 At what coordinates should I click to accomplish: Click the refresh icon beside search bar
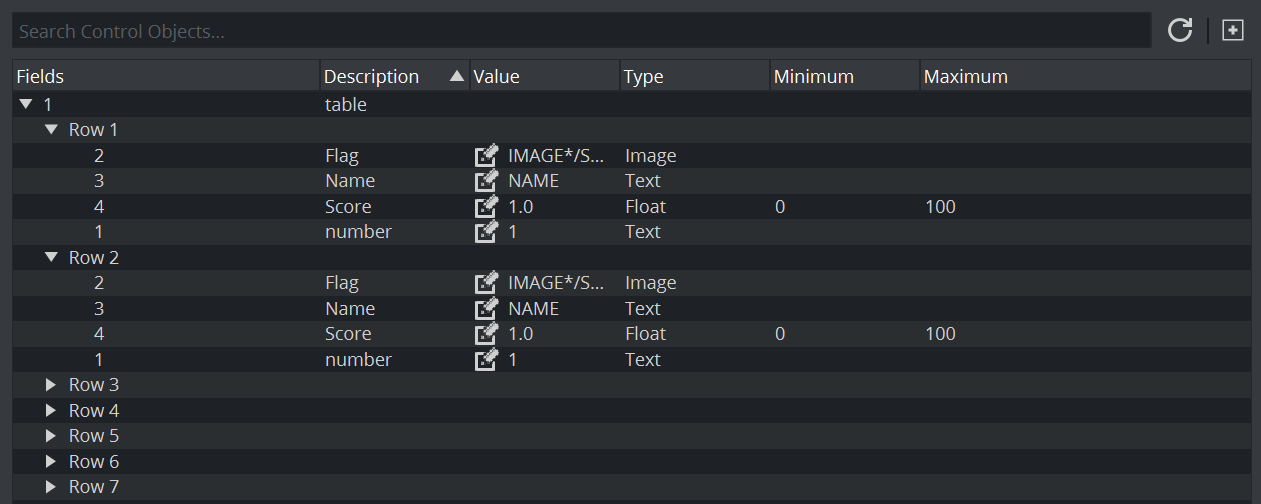pyautogui.click(x=1180, y=31)
